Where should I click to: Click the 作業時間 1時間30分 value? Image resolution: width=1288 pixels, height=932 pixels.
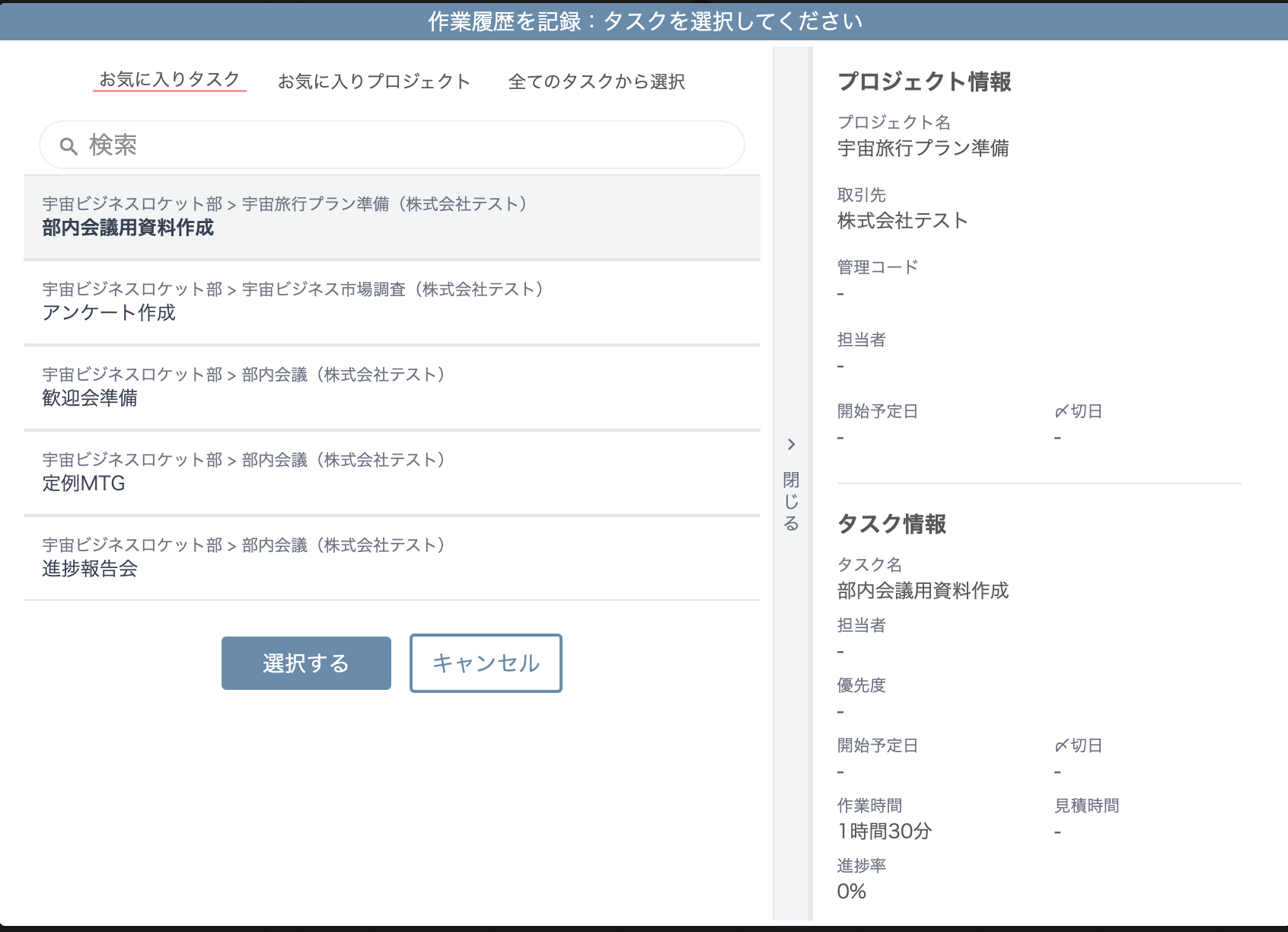click(883, 831)
